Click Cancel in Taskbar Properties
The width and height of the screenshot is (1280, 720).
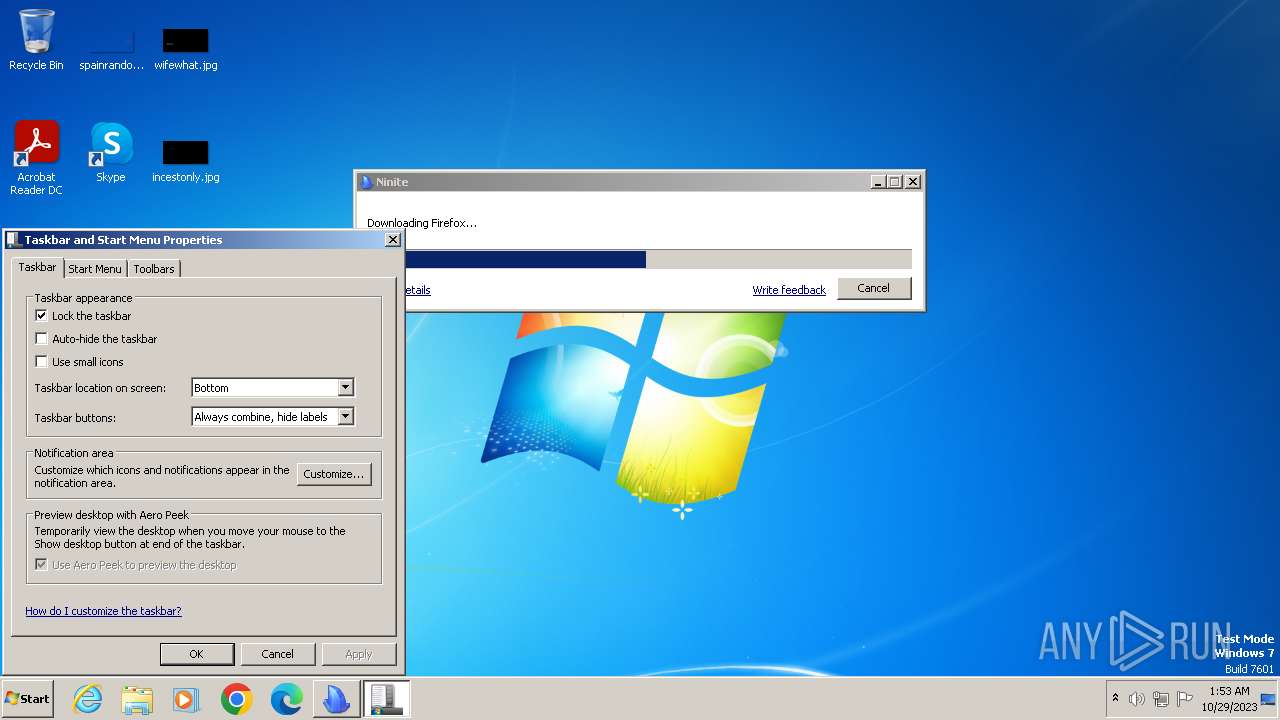click(277, 654)
